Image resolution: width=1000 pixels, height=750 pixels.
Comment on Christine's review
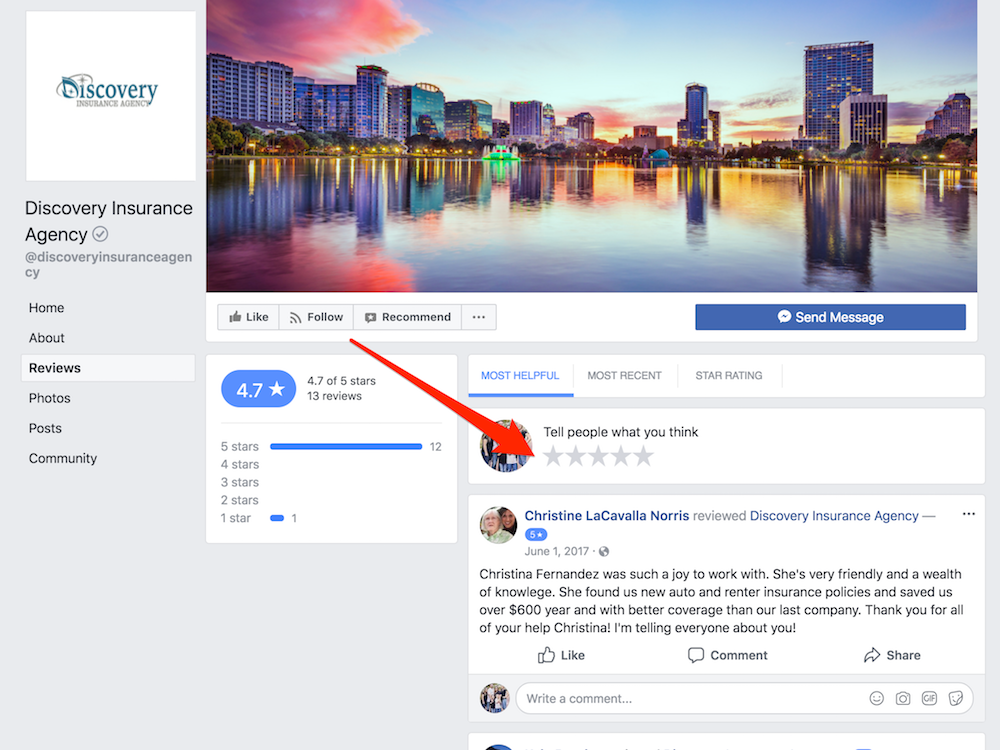tap(728, 655)
